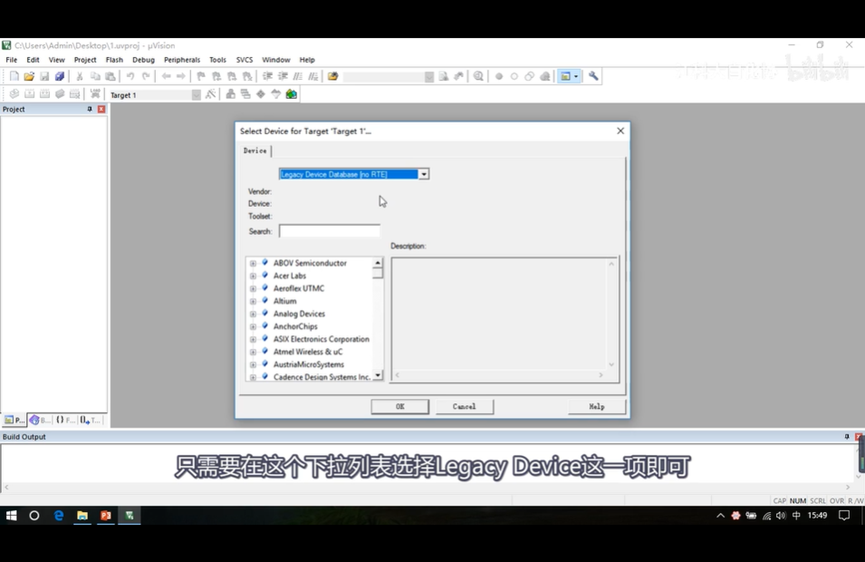Open the Flash menu
This screenshot has width=865, height=562.
114,60
